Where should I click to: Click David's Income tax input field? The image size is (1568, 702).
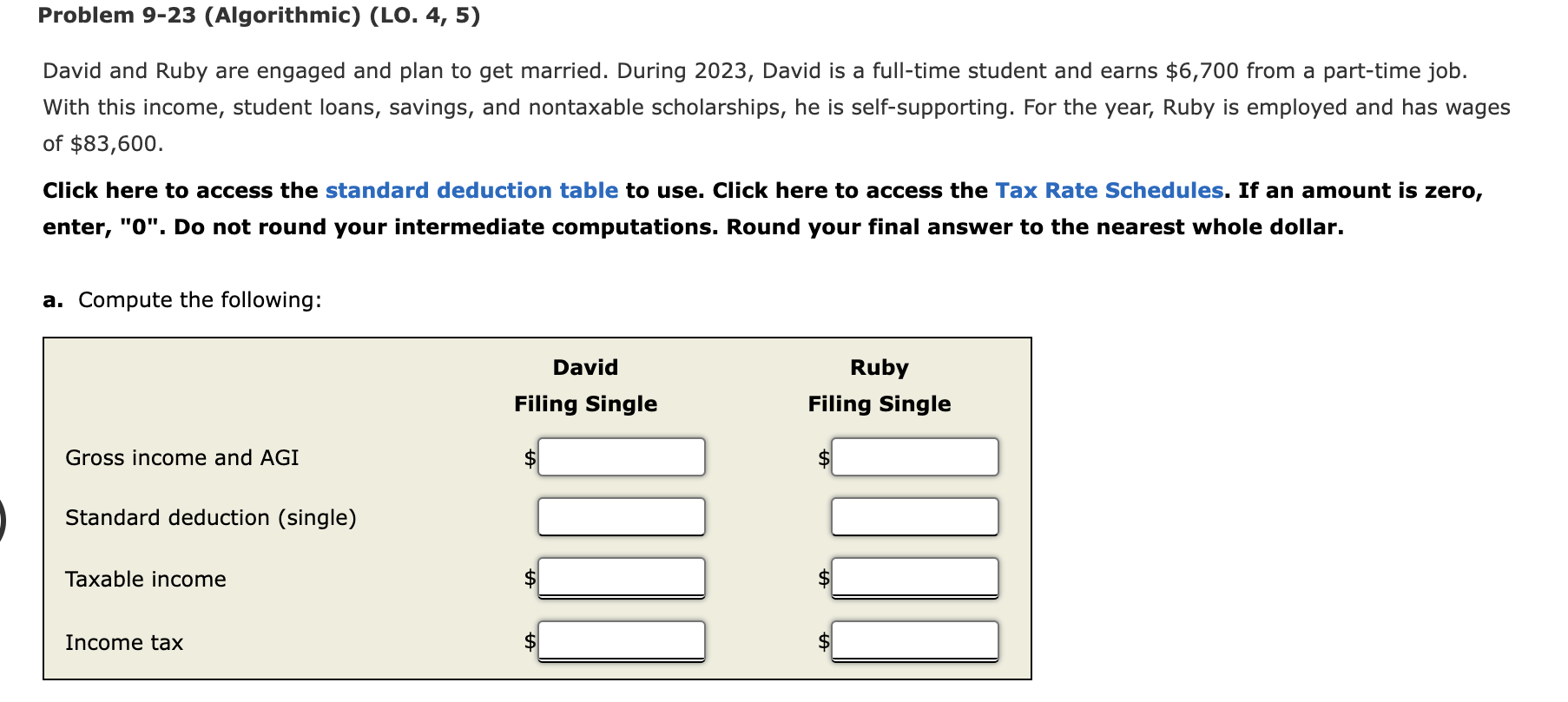tap(620, 641)
